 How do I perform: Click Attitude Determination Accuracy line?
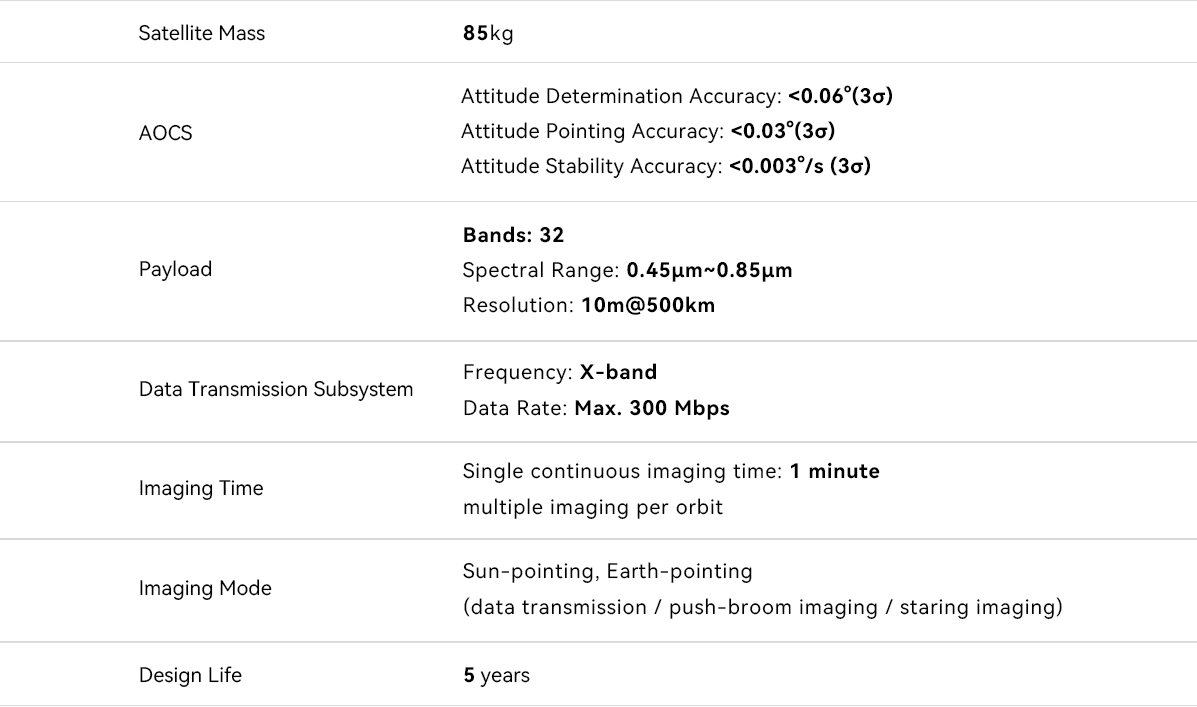(x=676, y=96)
